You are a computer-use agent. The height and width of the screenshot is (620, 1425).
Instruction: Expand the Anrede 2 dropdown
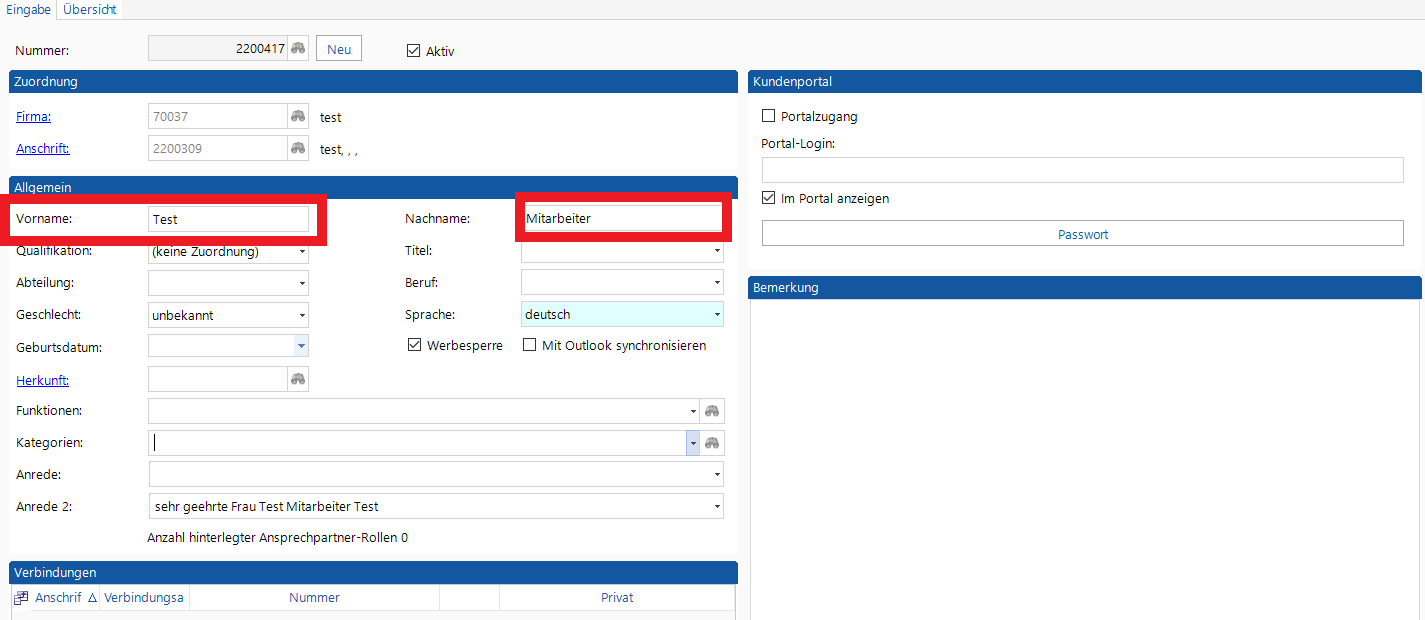coord(716,507)
